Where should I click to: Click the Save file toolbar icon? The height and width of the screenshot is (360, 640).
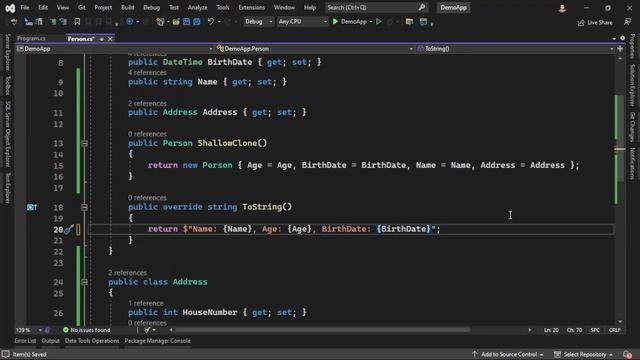point(187,22)
